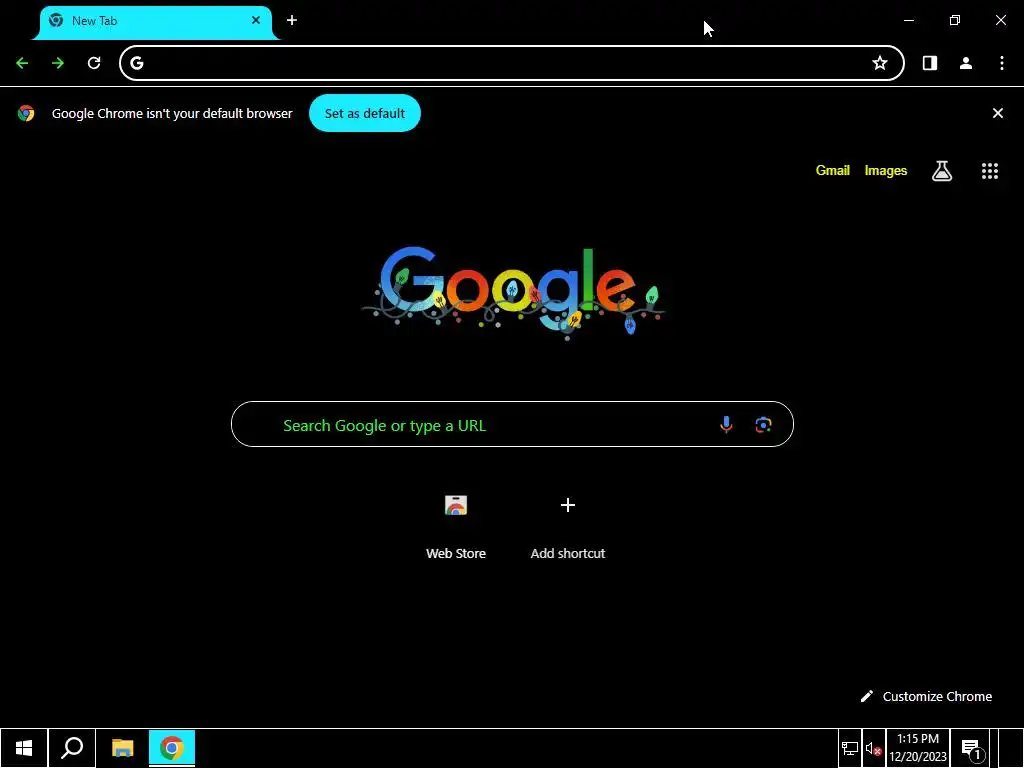This screenshot has height=768, width=1024.
Task: Open Google Images link
Action: click(x=886, y=170)
